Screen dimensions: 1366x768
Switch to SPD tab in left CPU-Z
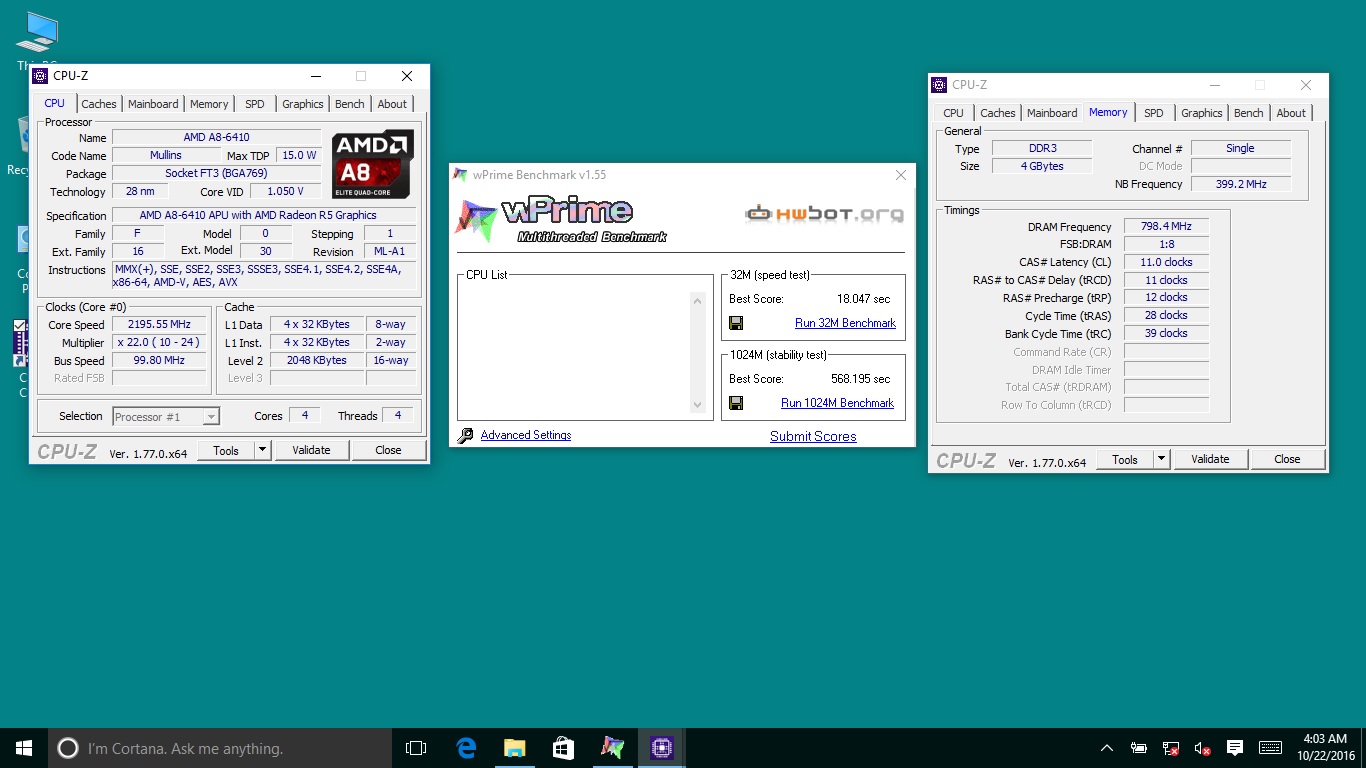[x=255, y=104]
